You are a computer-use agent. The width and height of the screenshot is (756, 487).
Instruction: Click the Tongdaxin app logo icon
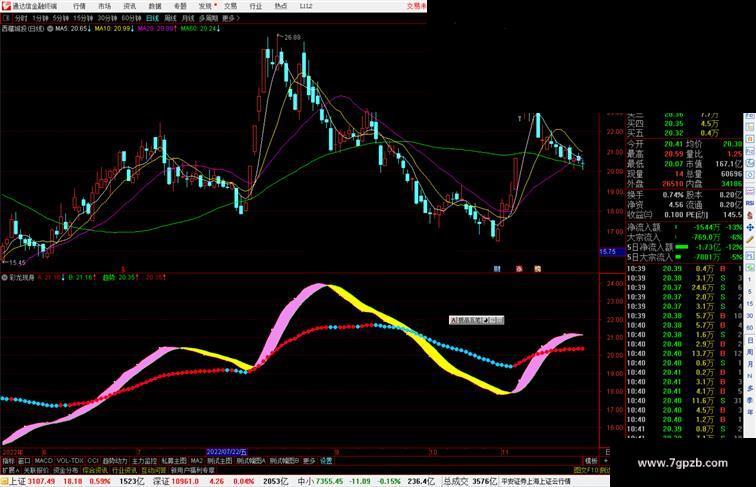pyautogui.click(x=6, y=6)
